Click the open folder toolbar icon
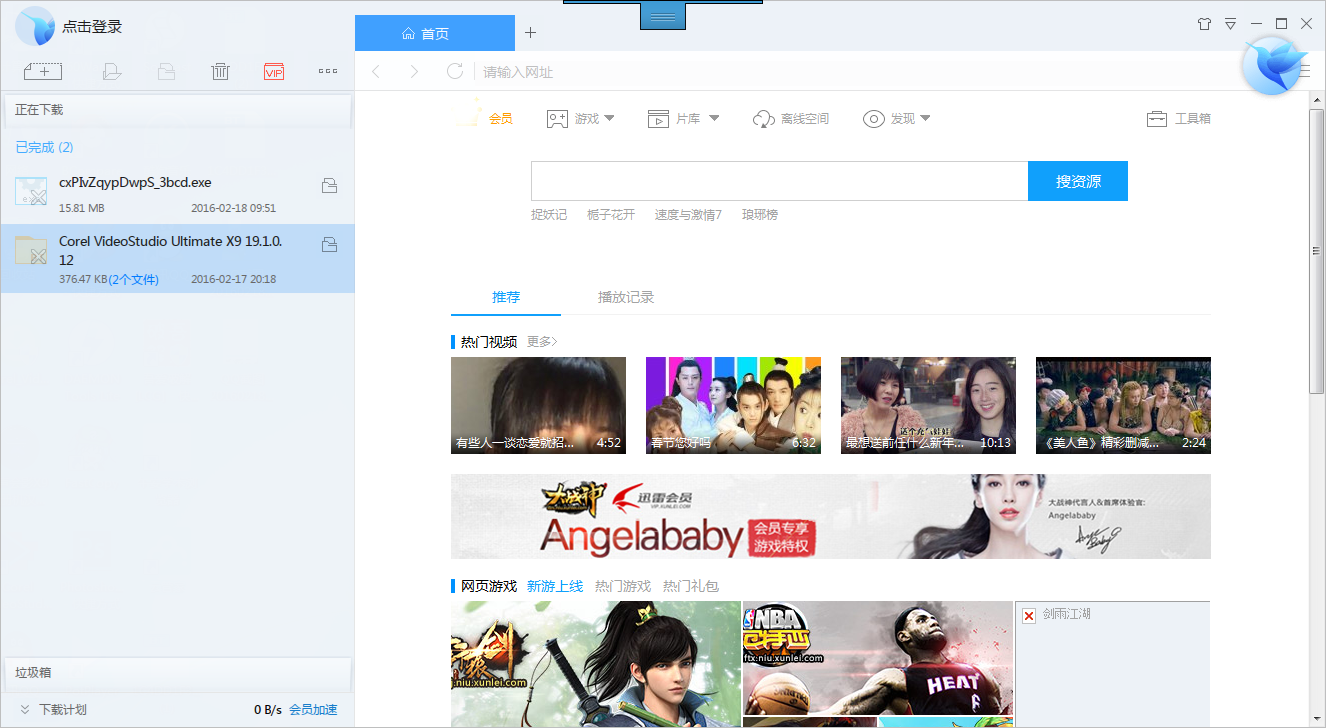This screenshot has height=728, width=1326. click(166, 71)
